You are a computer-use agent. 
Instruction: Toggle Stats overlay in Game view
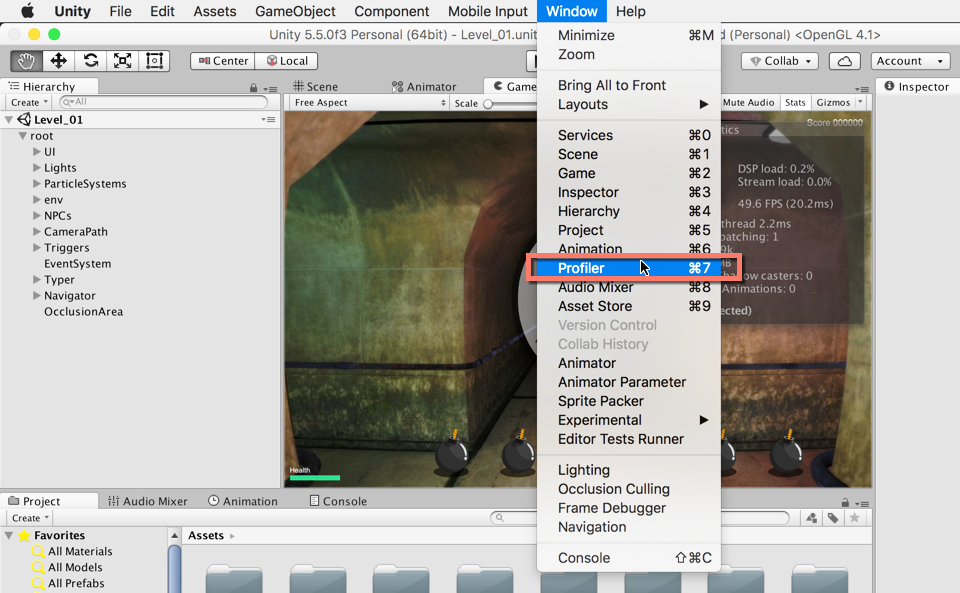pyautogui.click(x=795, y=102)
